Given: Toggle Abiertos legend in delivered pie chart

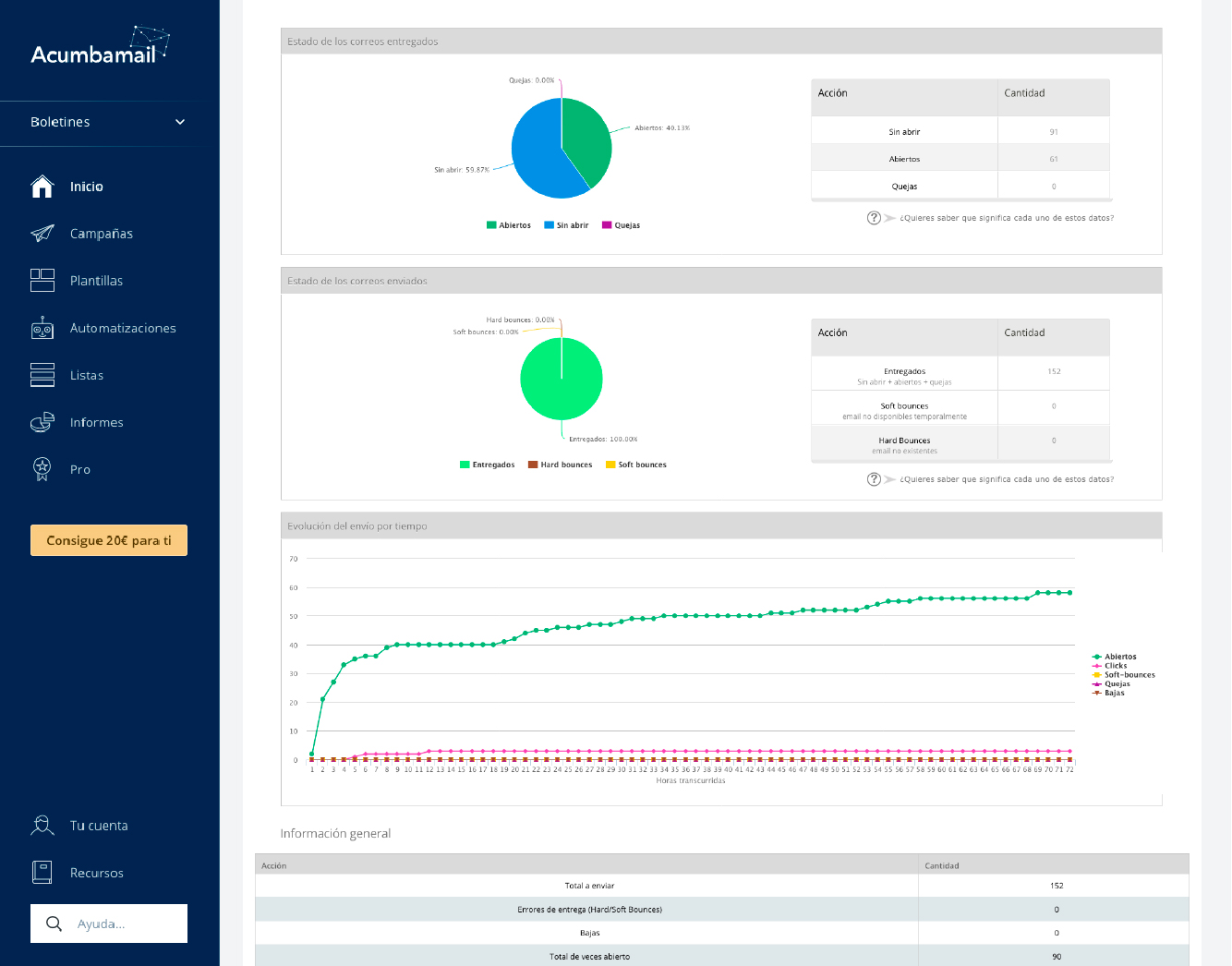Looking at the screenshot, I should click(509, 225).
